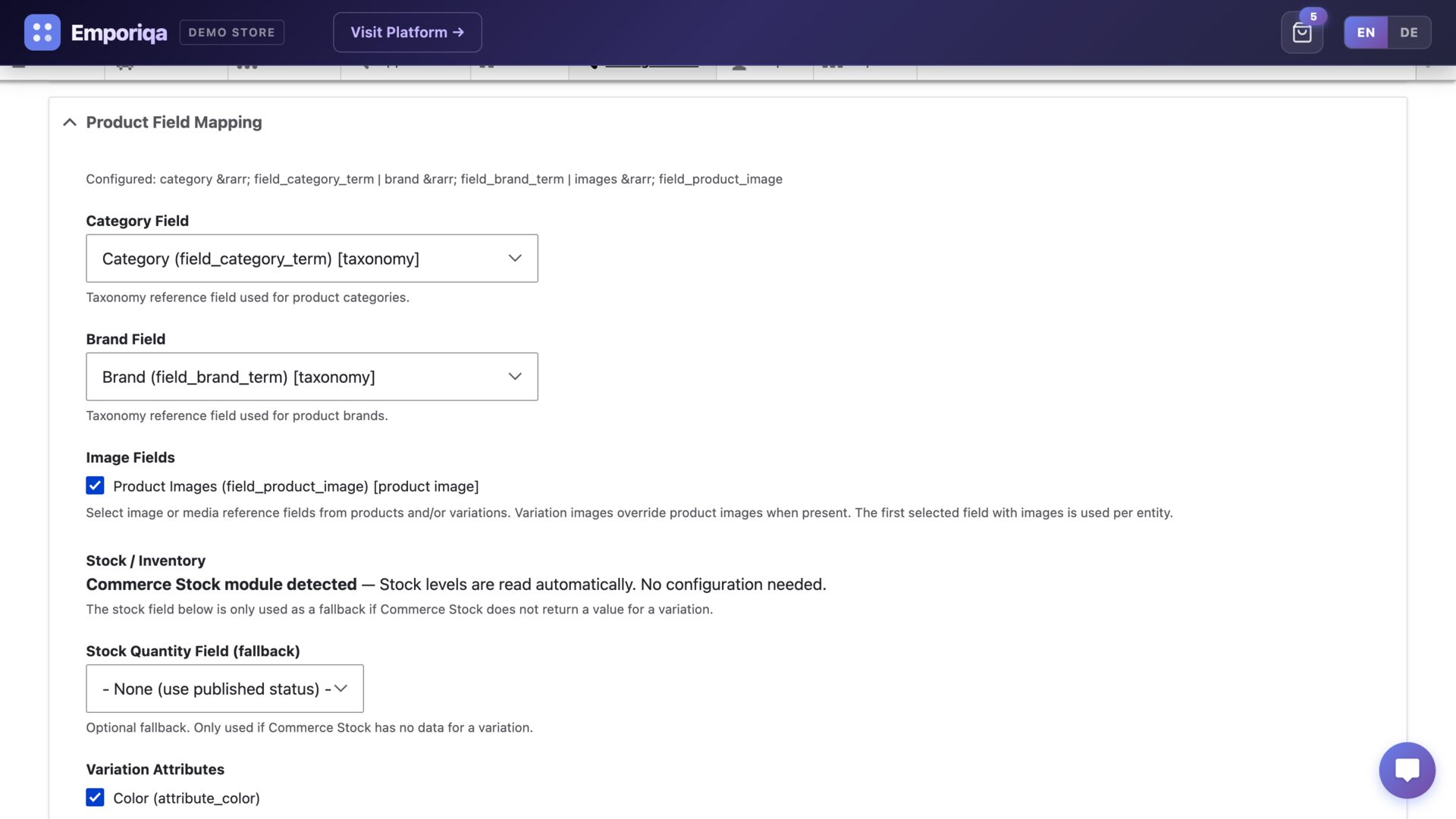
Task: Click the arrow icon inside Visit Platform button
Action: pos(458,32)
